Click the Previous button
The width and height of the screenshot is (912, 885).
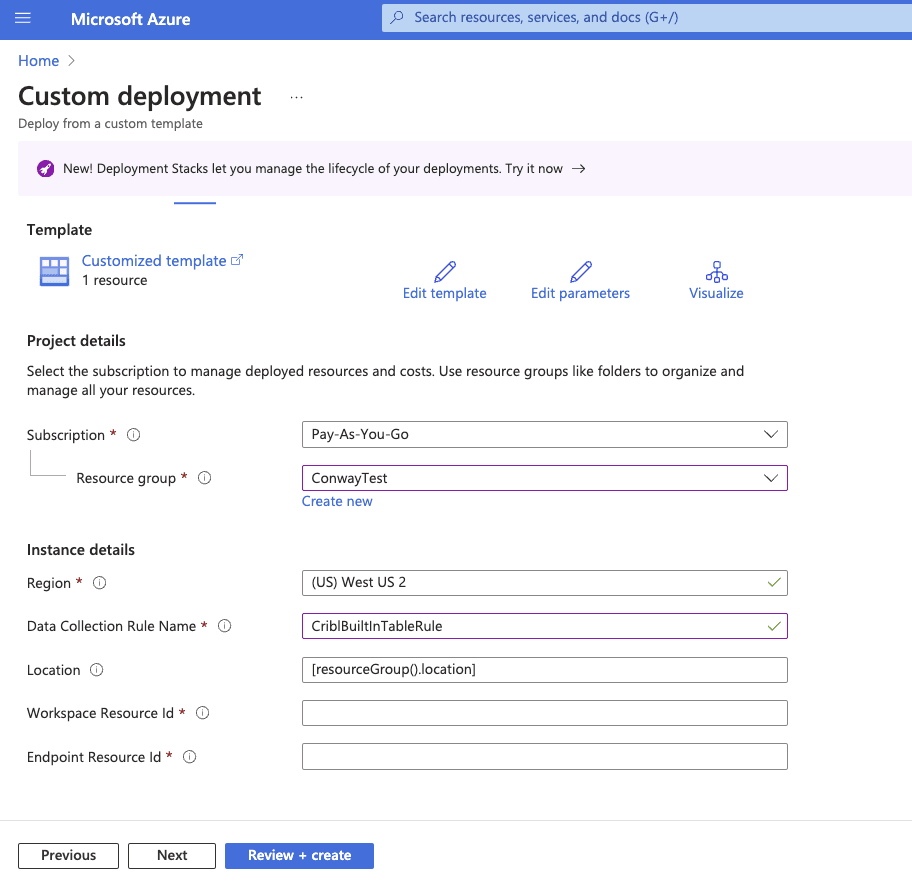tap(68, 856)
